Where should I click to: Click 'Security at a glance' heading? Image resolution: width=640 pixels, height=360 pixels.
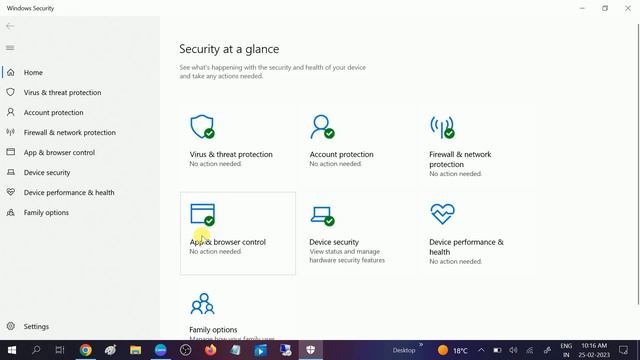point(229,49)
